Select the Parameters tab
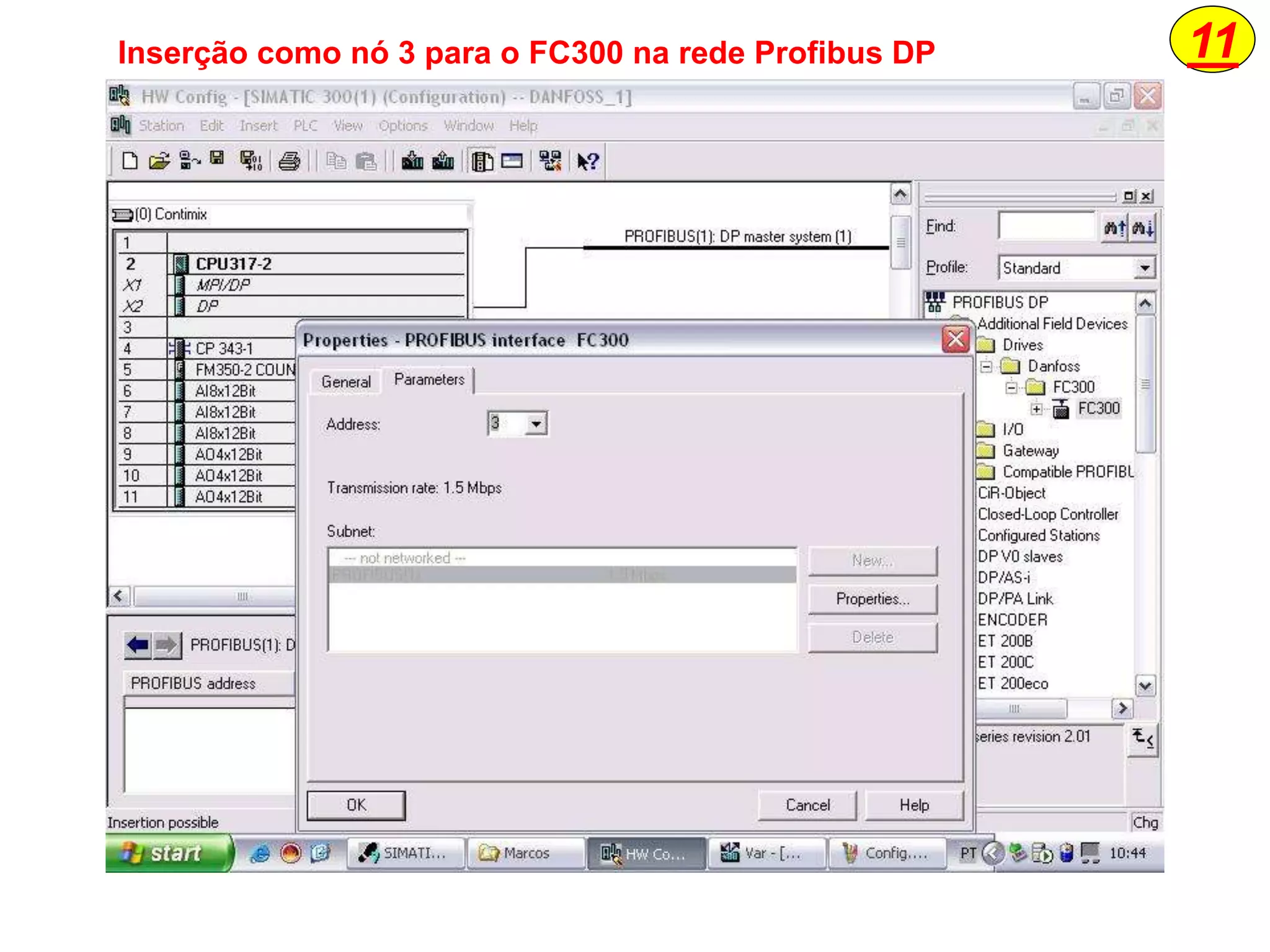 click(x=429, y=379)
